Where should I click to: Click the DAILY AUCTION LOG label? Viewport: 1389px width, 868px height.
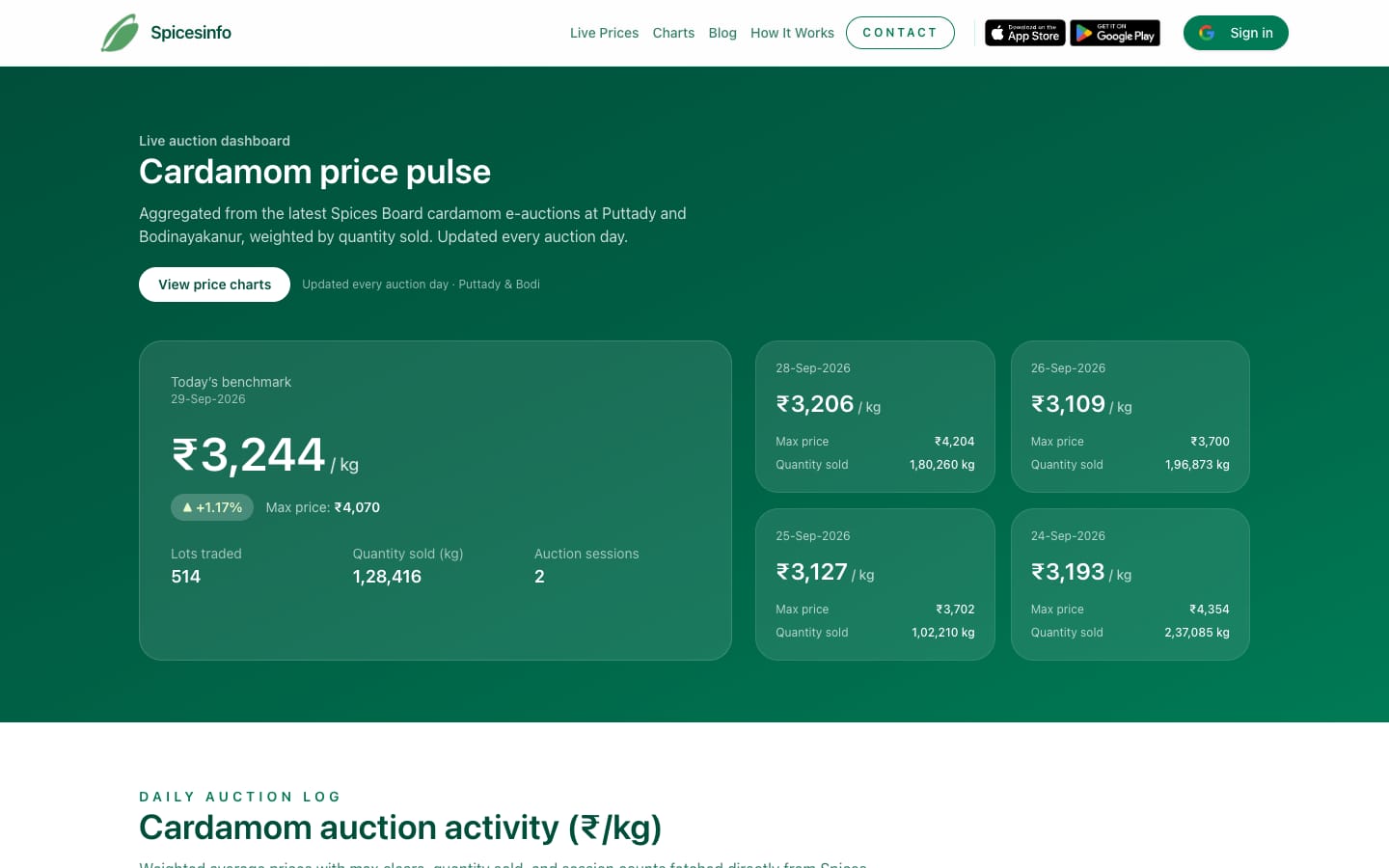240,797
